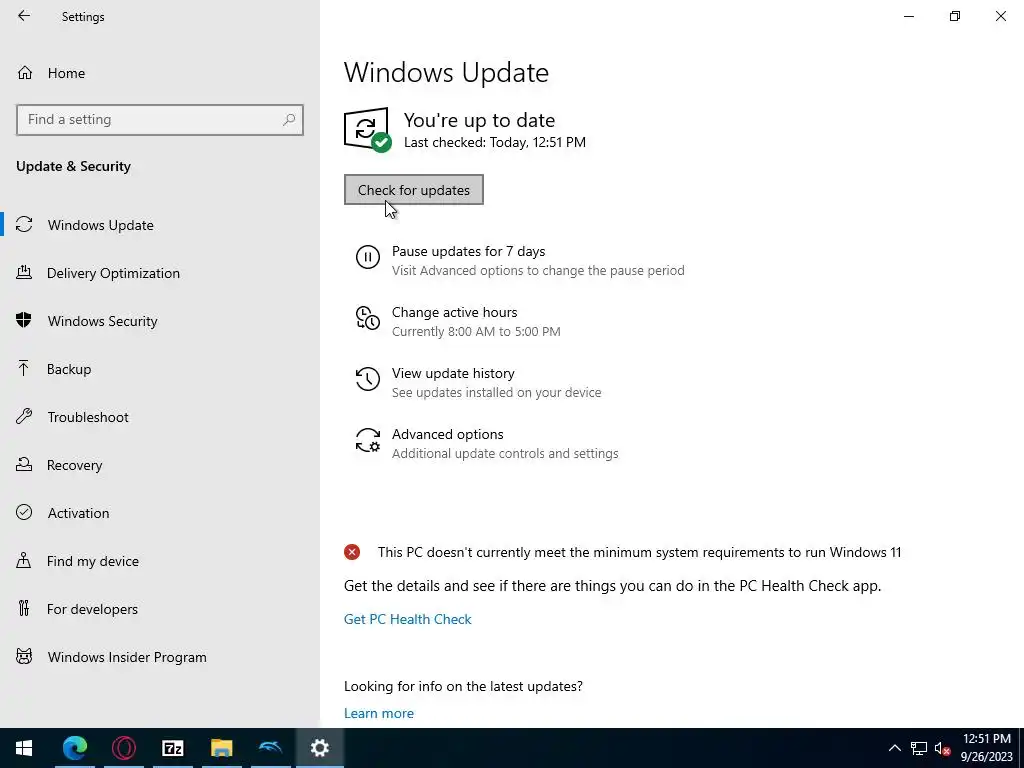Open the clock and date flyout

pos(986,748)
